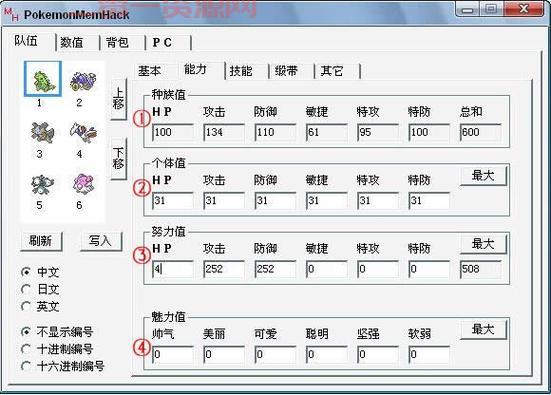This screenshot has height=395, width=551.
Task: Click the 种族值 特攻 field showing 95
Action: pos(378,132)
